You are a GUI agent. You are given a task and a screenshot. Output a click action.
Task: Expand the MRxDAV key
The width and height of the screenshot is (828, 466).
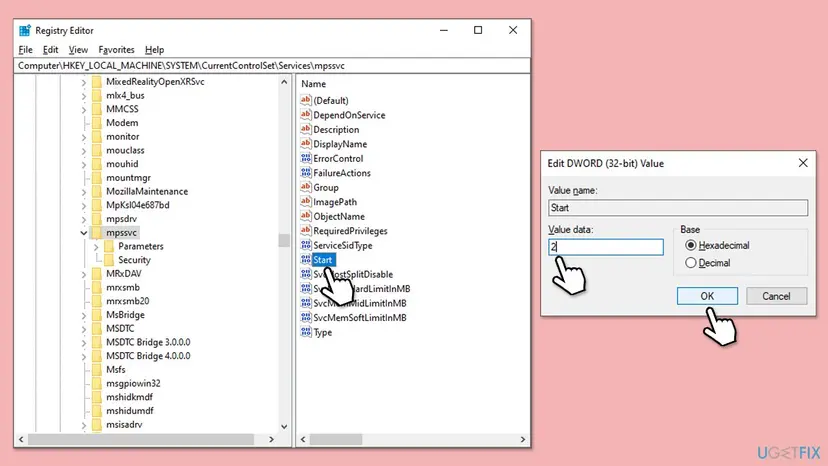[x=83, y=274]
